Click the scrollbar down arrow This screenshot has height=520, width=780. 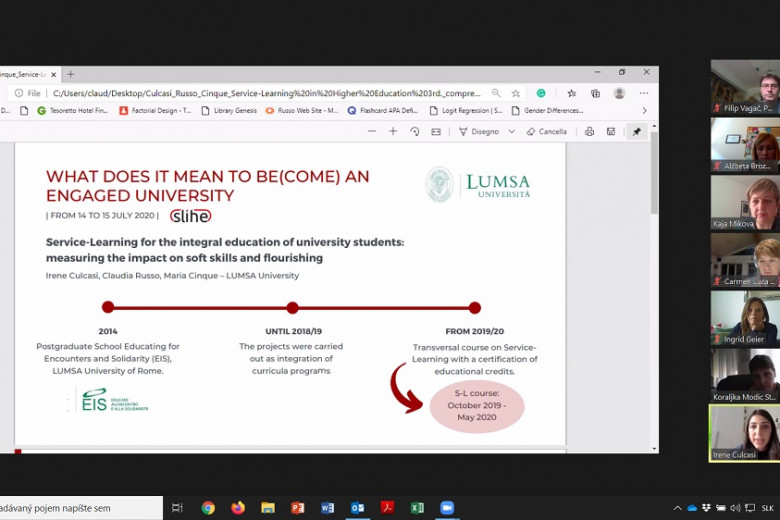[x=654, y=449]
